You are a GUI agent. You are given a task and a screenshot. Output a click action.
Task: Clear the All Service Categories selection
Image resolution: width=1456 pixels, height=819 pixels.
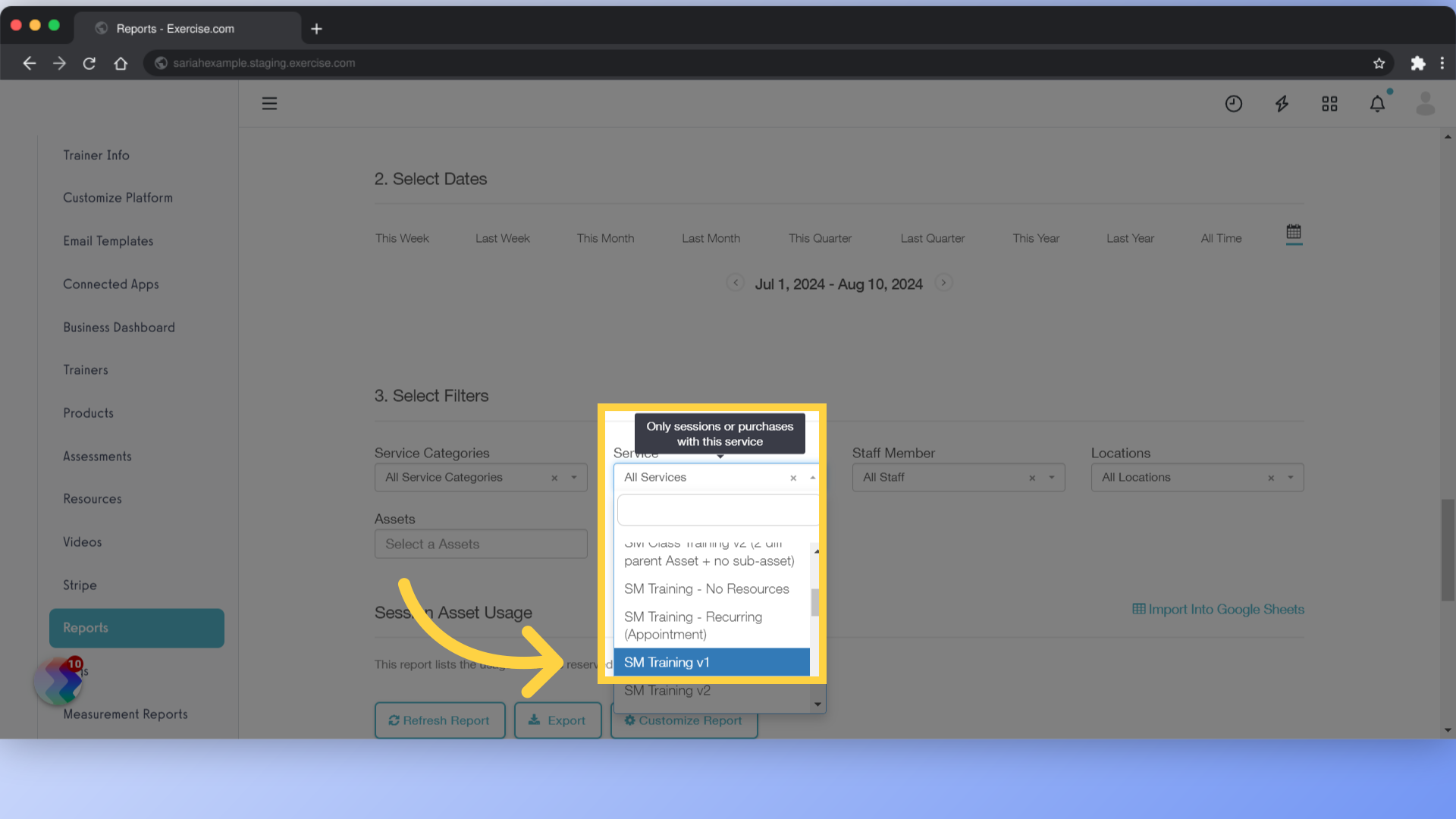point(554,478)
